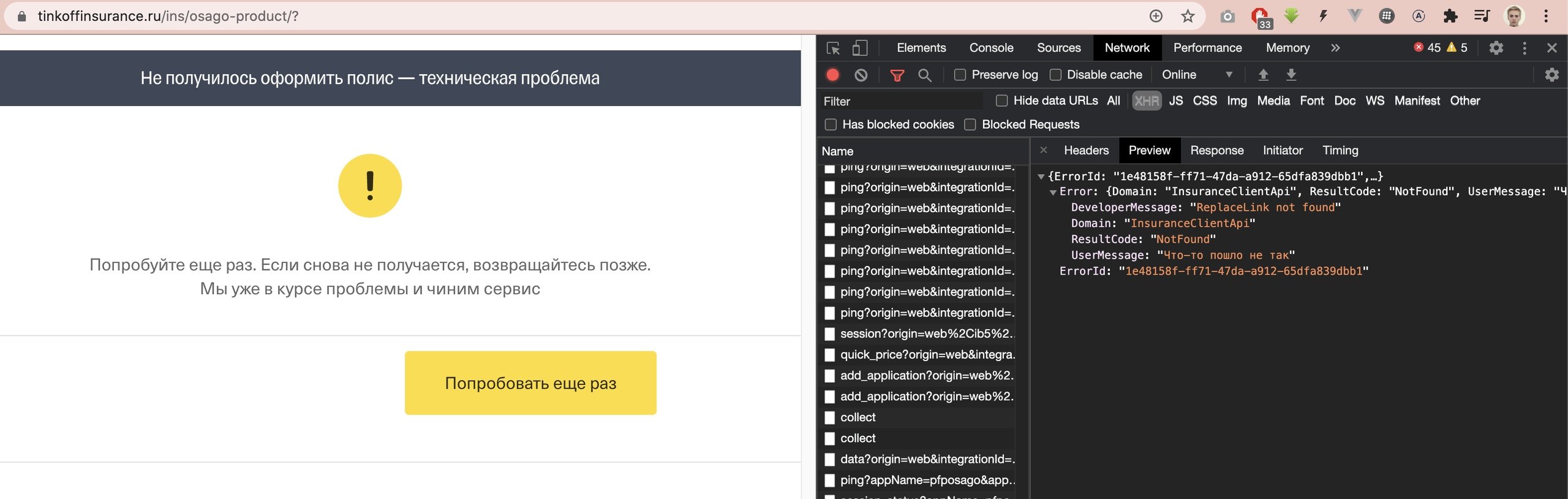1568x499 pixels.
Task: Click the network Filter text field
Action: click(900, 101)
